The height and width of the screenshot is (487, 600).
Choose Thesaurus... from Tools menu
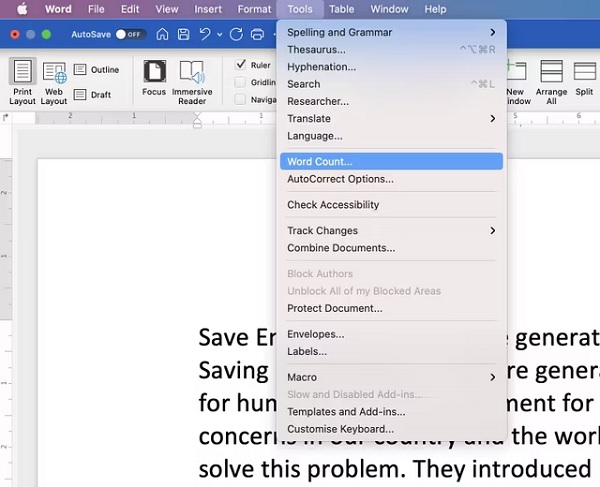coord(391,50)
